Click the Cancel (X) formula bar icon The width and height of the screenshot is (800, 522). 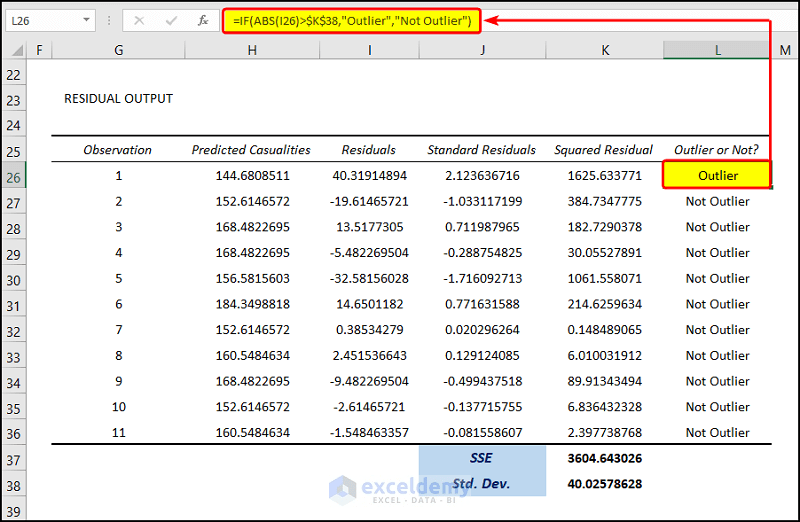(x=139, y=21)
